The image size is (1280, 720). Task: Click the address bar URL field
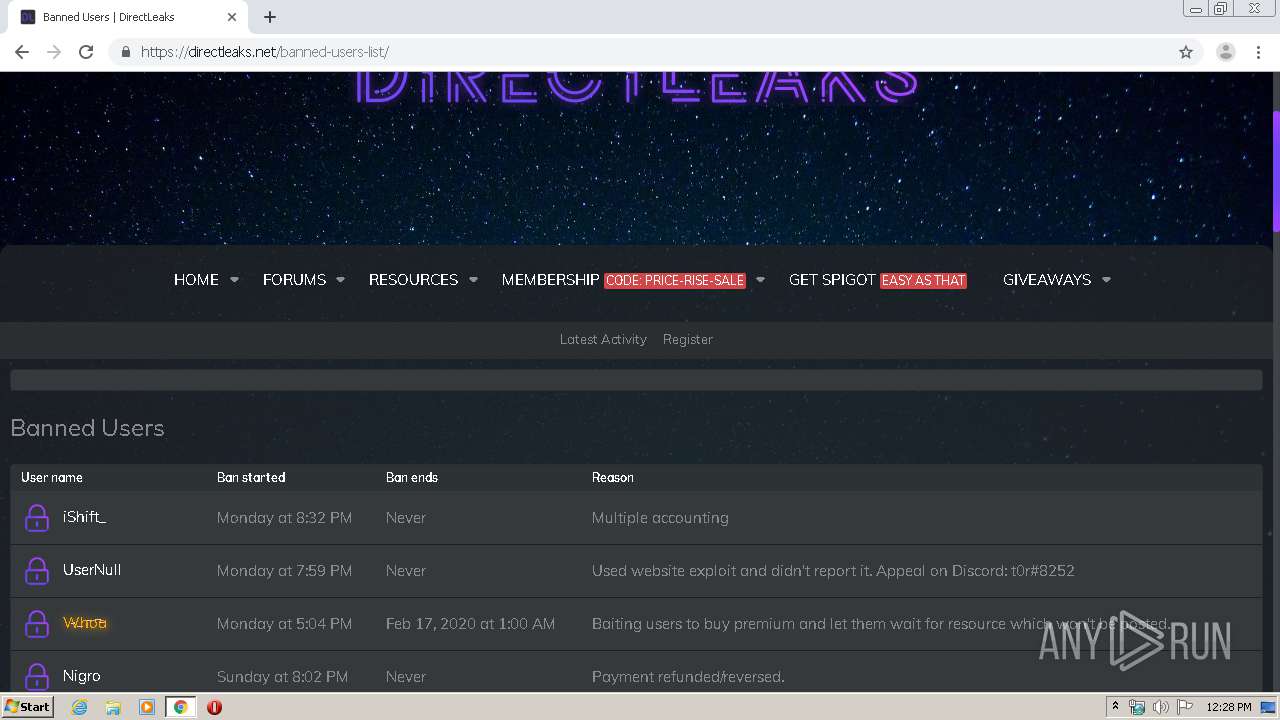640,52
